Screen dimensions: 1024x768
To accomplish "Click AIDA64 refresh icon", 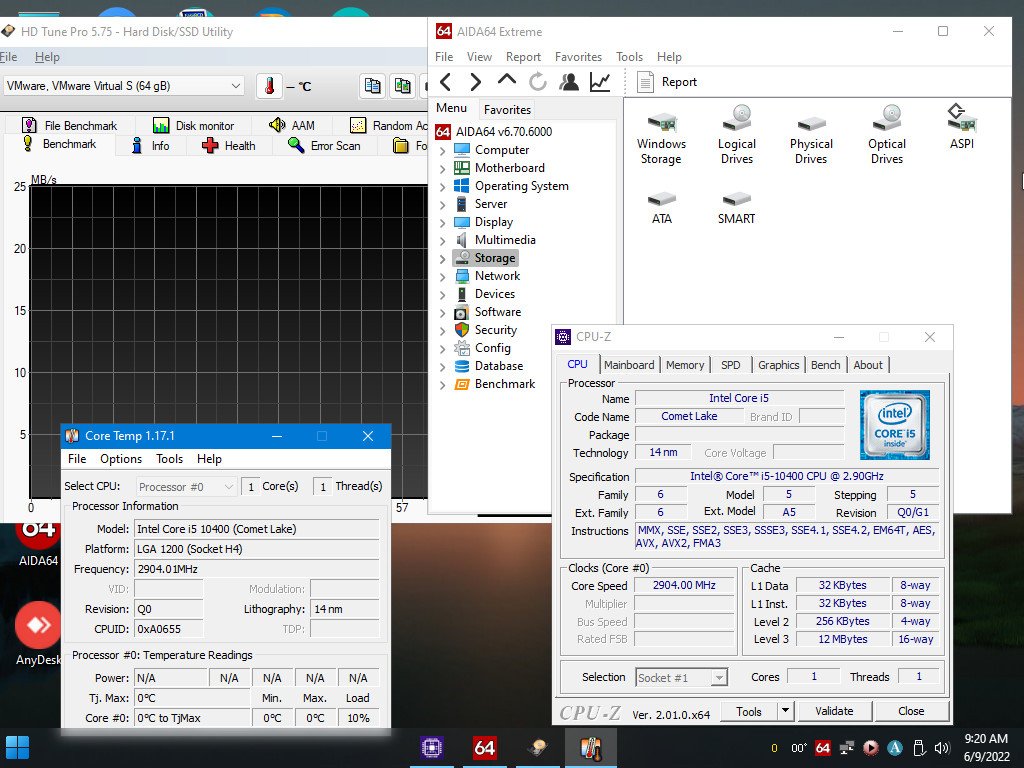I will [x=537, y=82].
